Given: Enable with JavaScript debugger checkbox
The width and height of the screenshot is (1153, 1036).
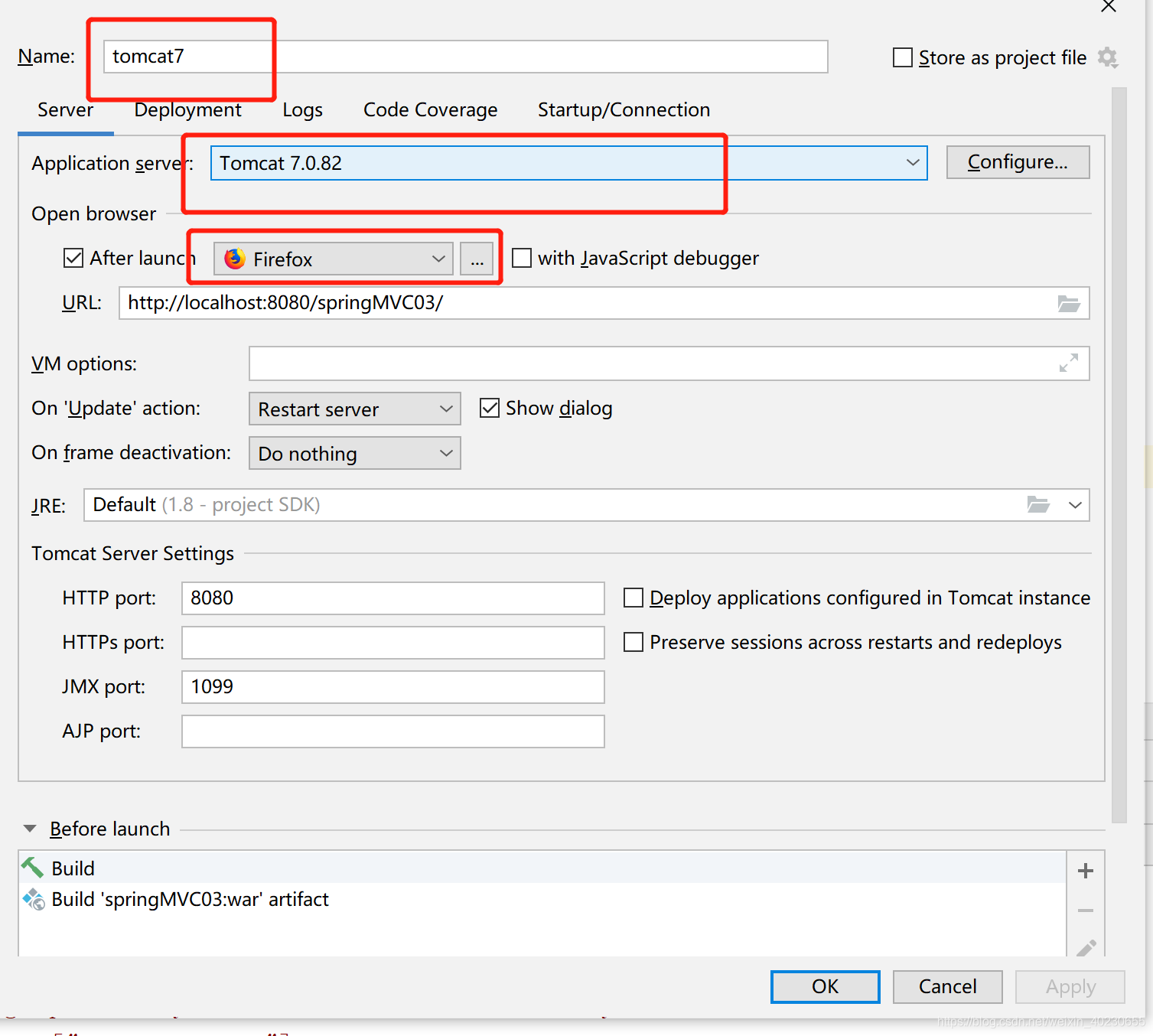Looking at the screenshot, I should coord(522,258).
